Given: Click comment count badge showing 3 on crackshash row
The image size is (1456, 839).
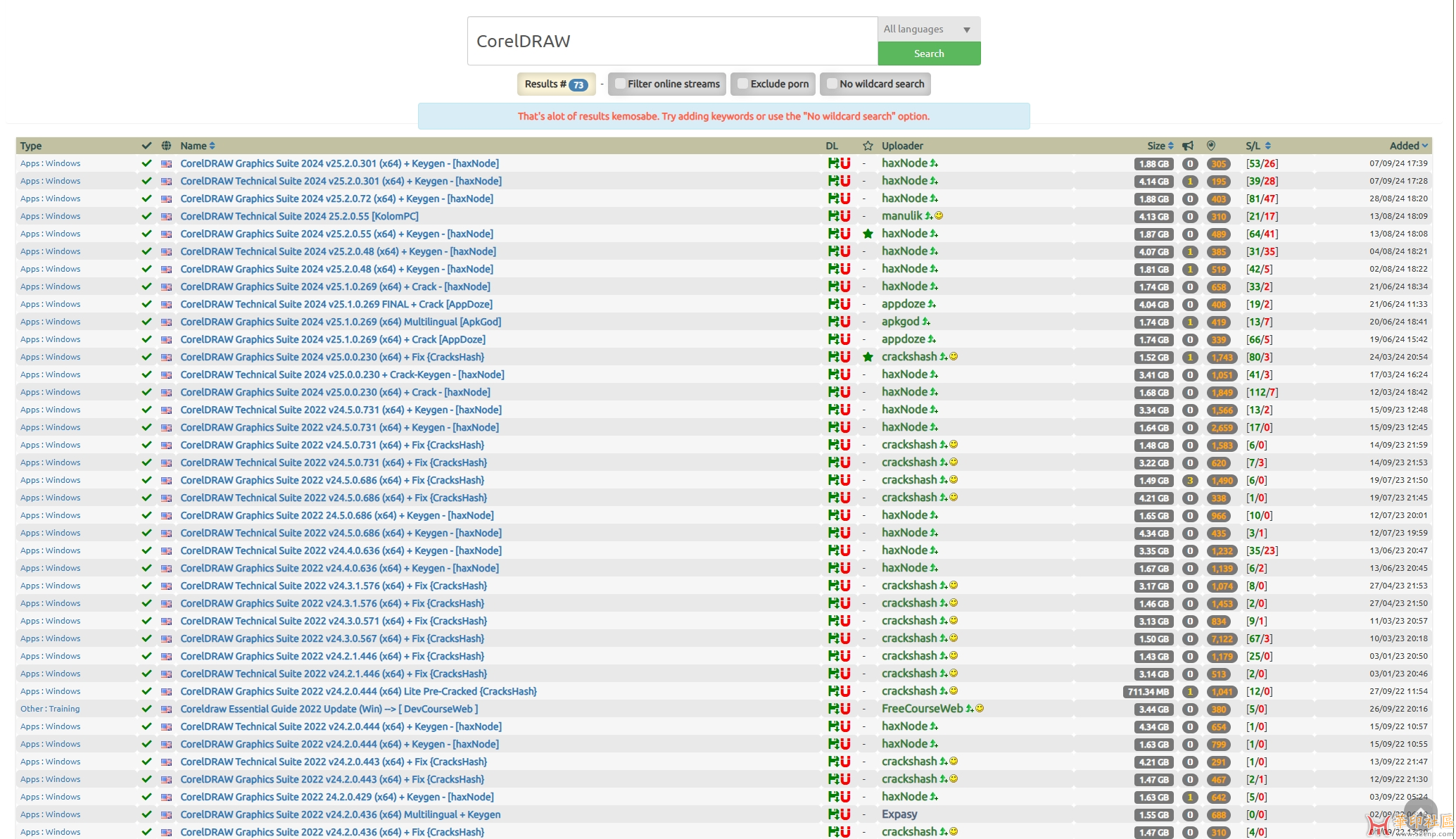Looking at the screenshot, I should 1190,481.
